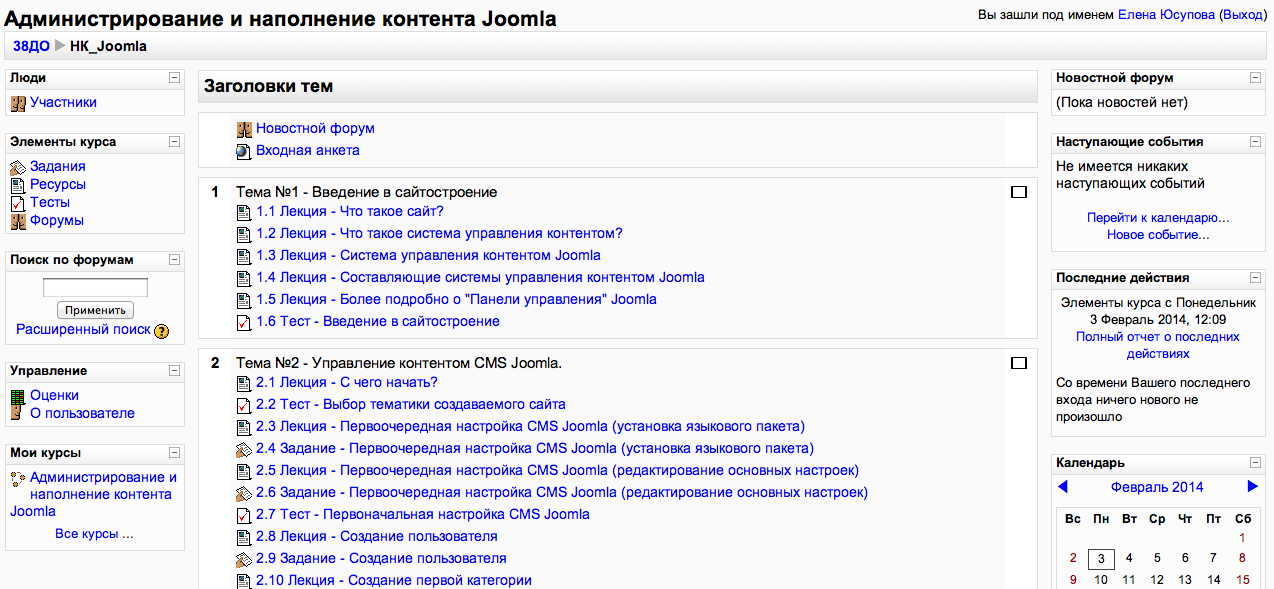Image resolution: width=1274 pixels, height=589 pixels.
Task: Open Форумы in course elements
Action: (57, 220)
